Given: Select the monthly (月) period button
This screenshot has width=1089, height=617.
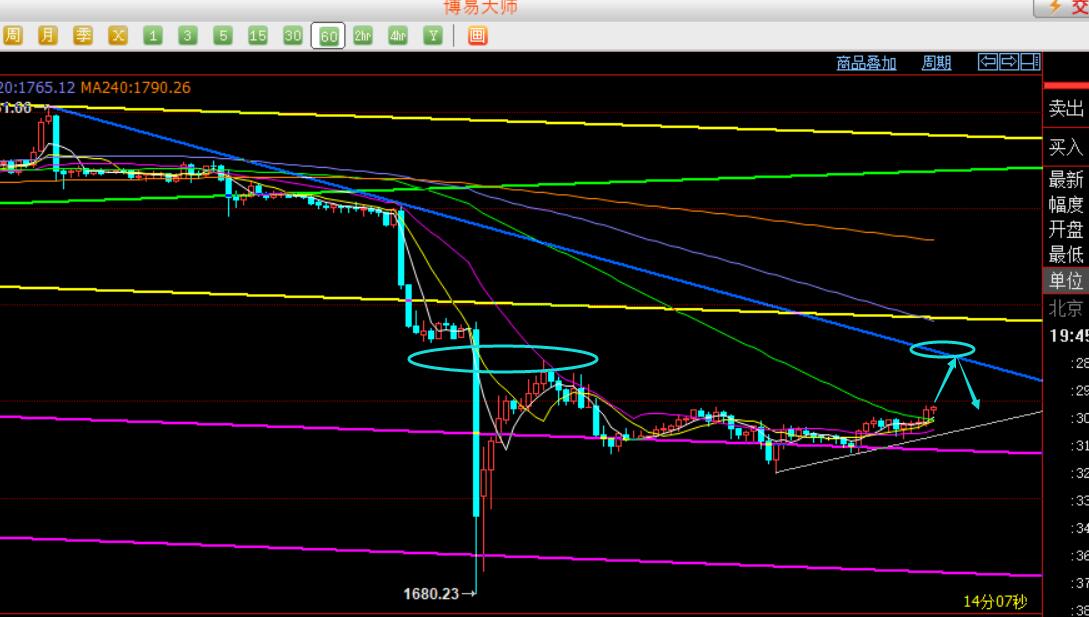Looking at the screenshot, I should point(47,35).
